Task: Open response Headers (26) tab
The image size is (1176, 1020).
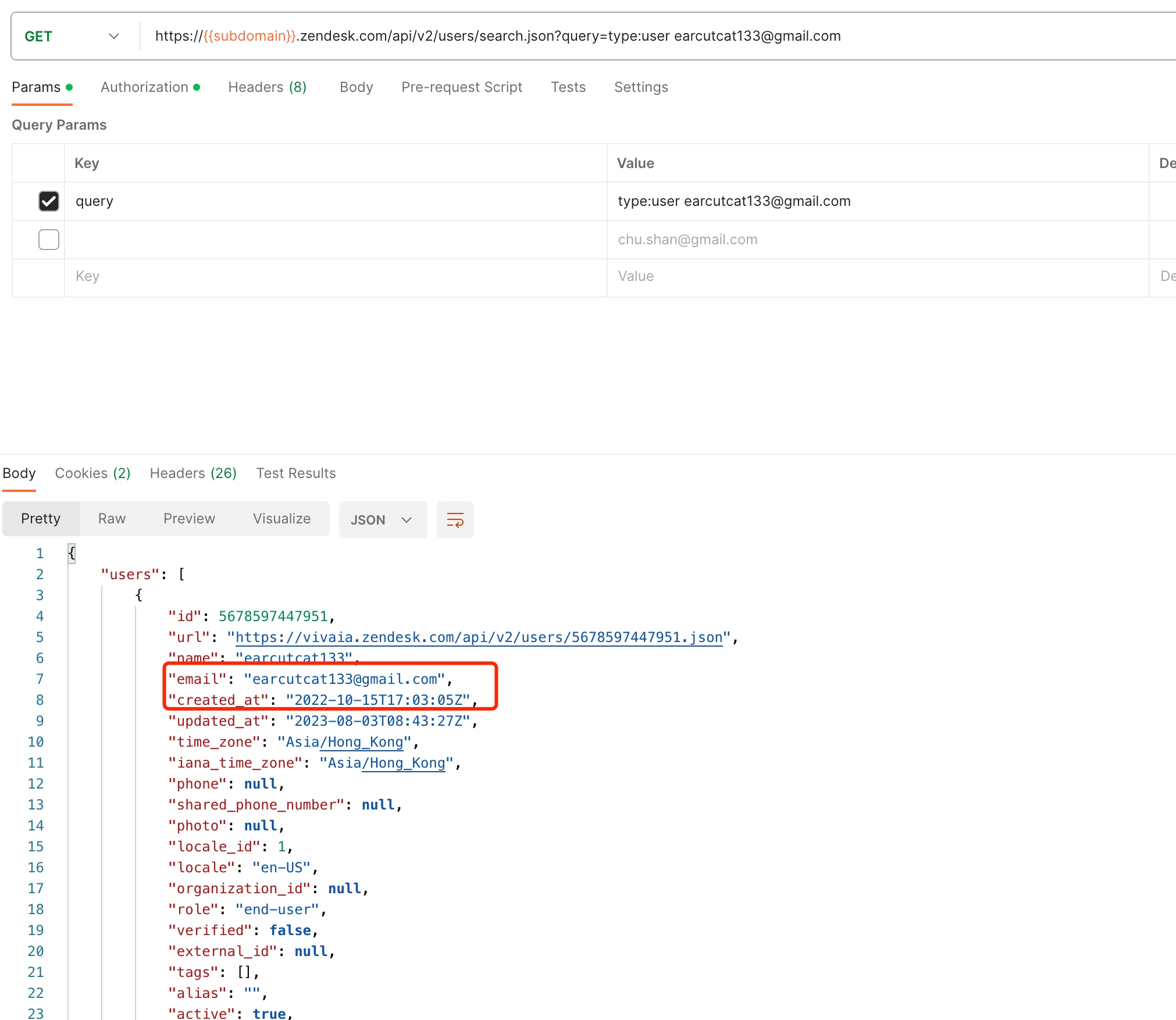Action: pos(193,473)
